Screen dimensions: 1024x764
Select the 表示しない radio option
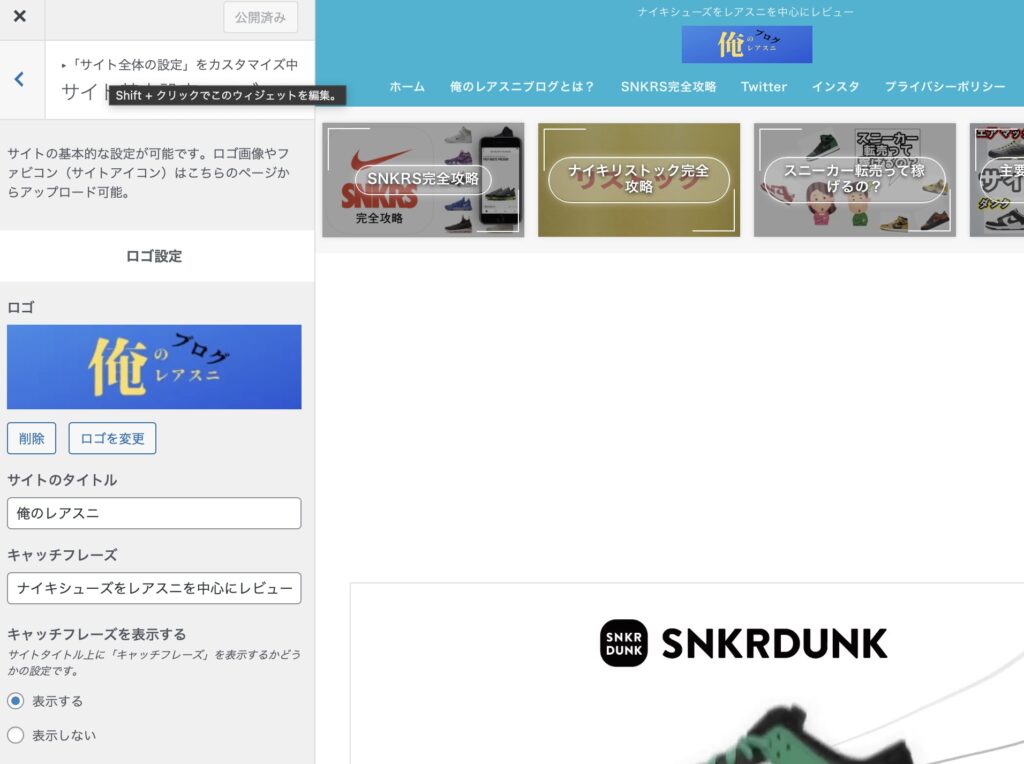pos(16,735)
